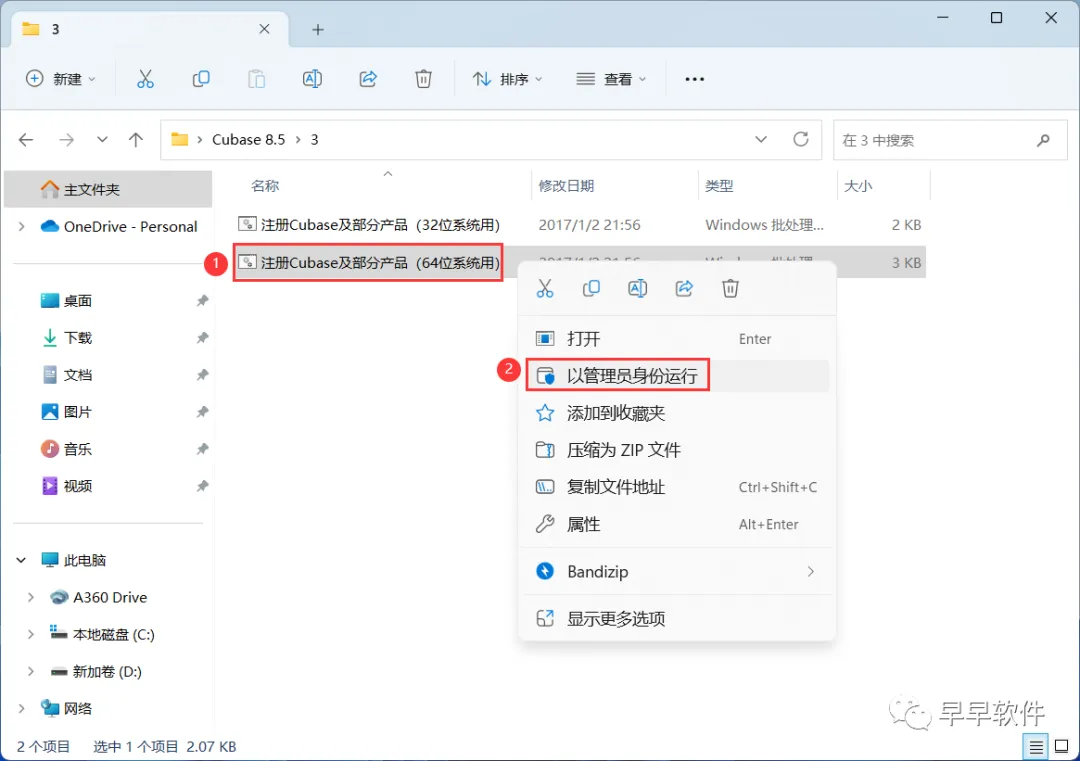Click the search magnifier icon
This screenshot has height=761, width=1080.
[1043, 140]
